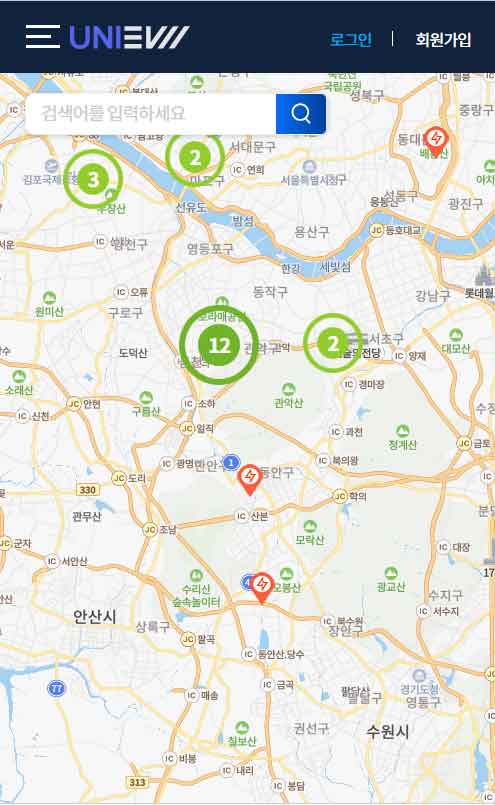Click the red charger pin near 모봉산
This screenshot has width=495, height=805.
(x=262, y=588)
